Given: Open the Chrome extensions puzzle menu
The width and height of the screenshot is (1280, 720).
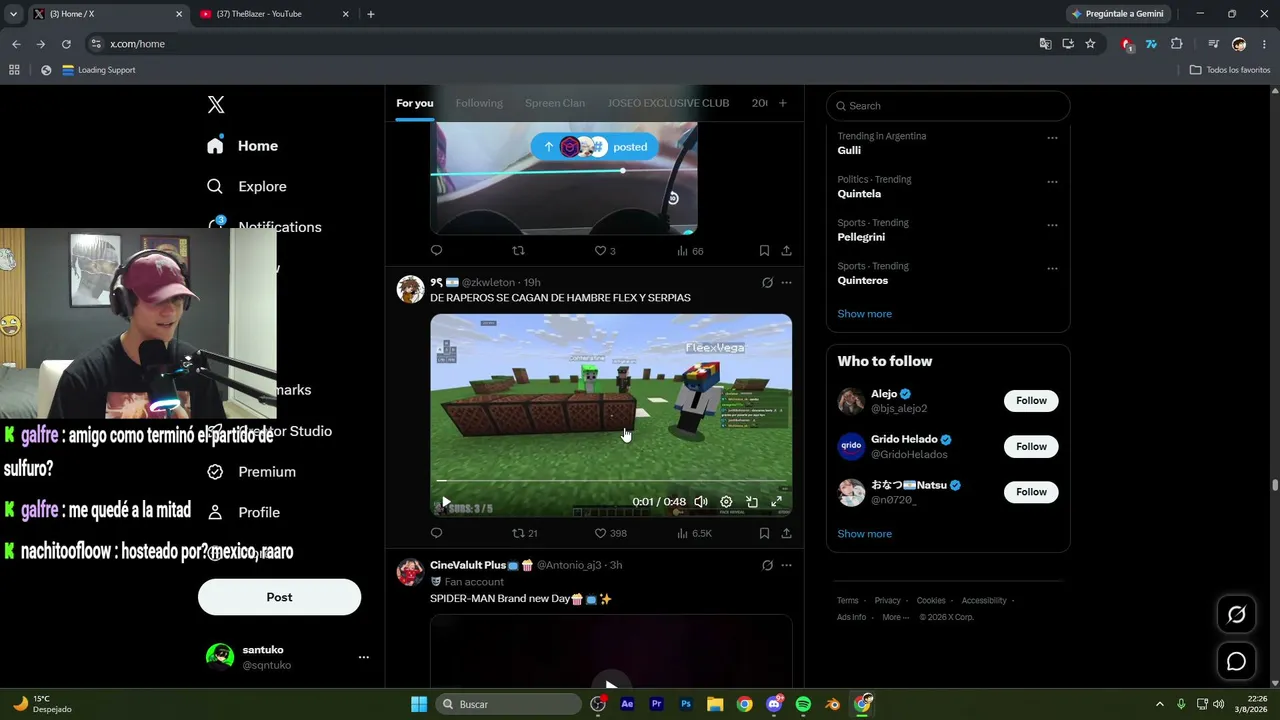Looking at the screenshot, I should point(1176,44).
